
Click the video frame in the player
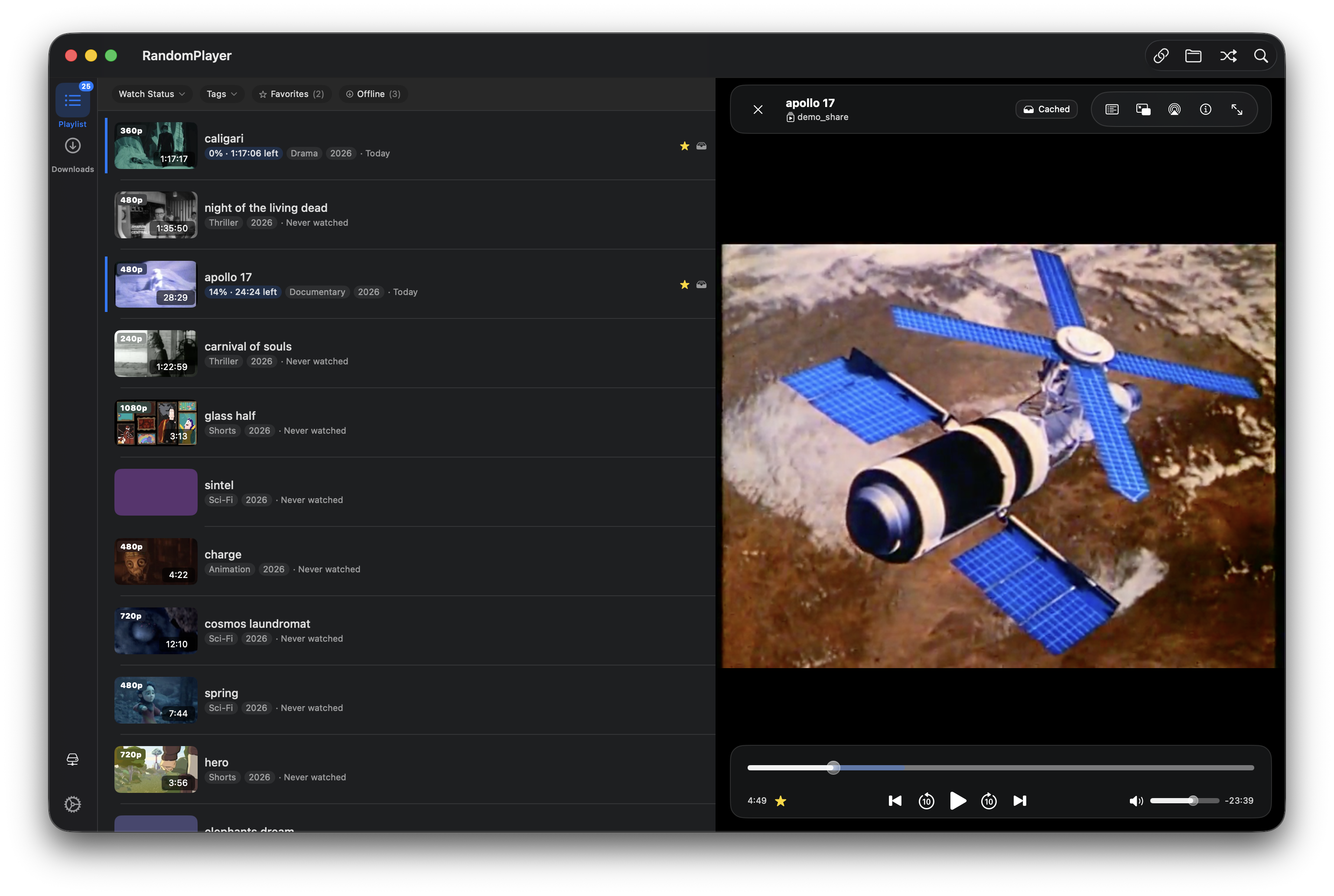point(998,456)
